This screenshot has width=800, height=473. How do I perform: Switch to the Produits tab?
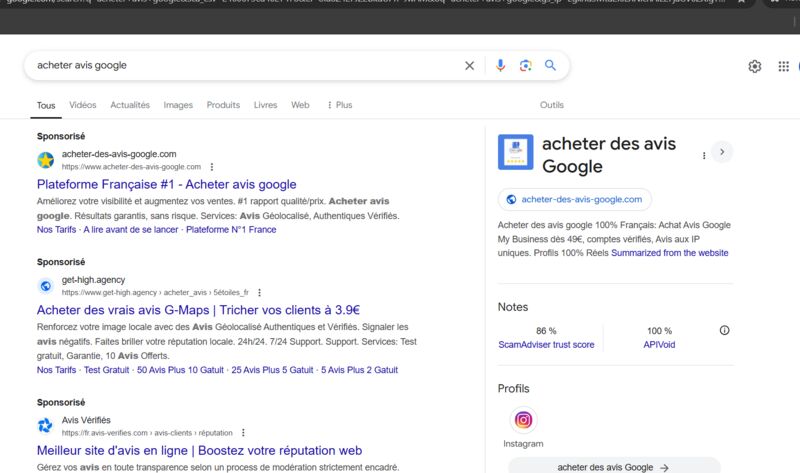[x=223, y=105]
